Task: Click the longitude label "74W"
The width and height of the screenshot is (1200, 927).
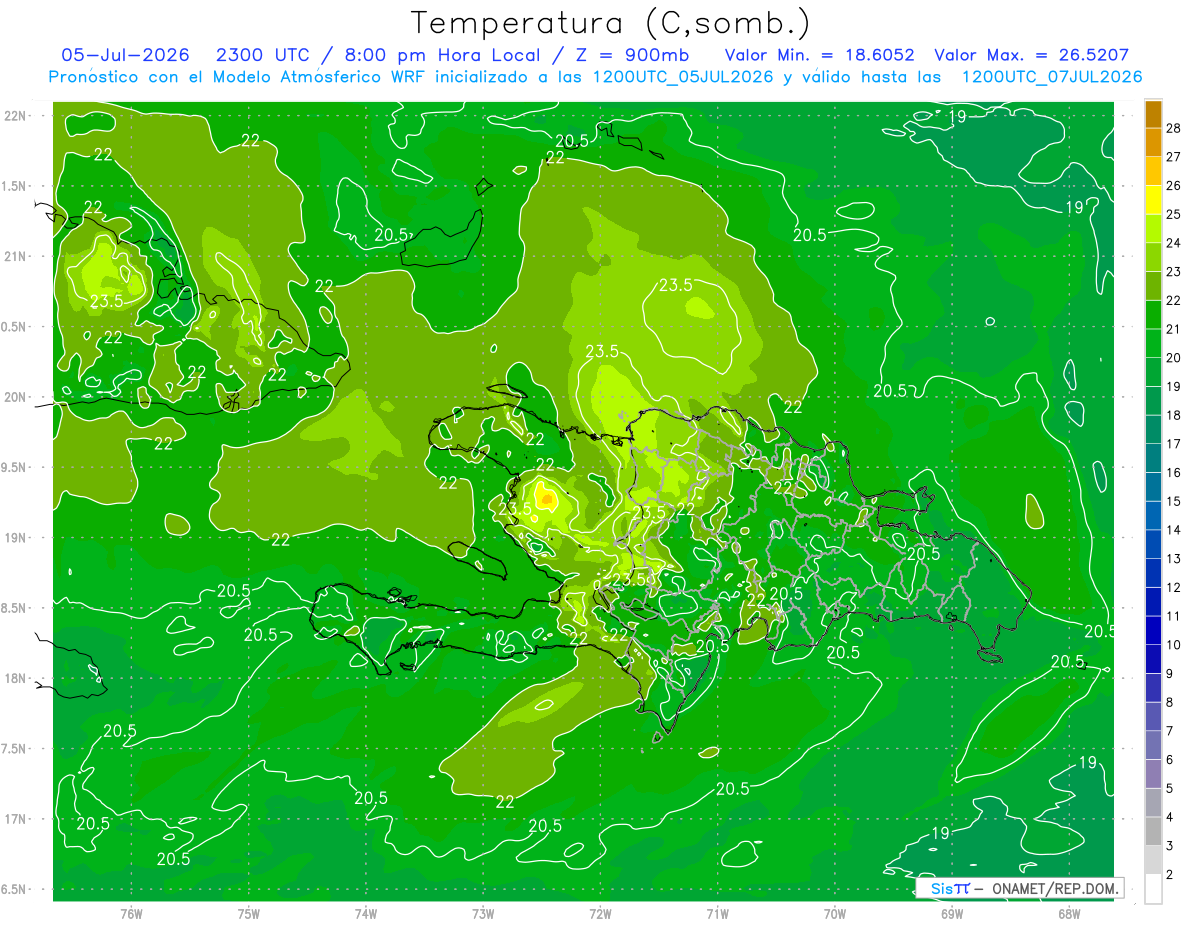Action: click(366, 913)
